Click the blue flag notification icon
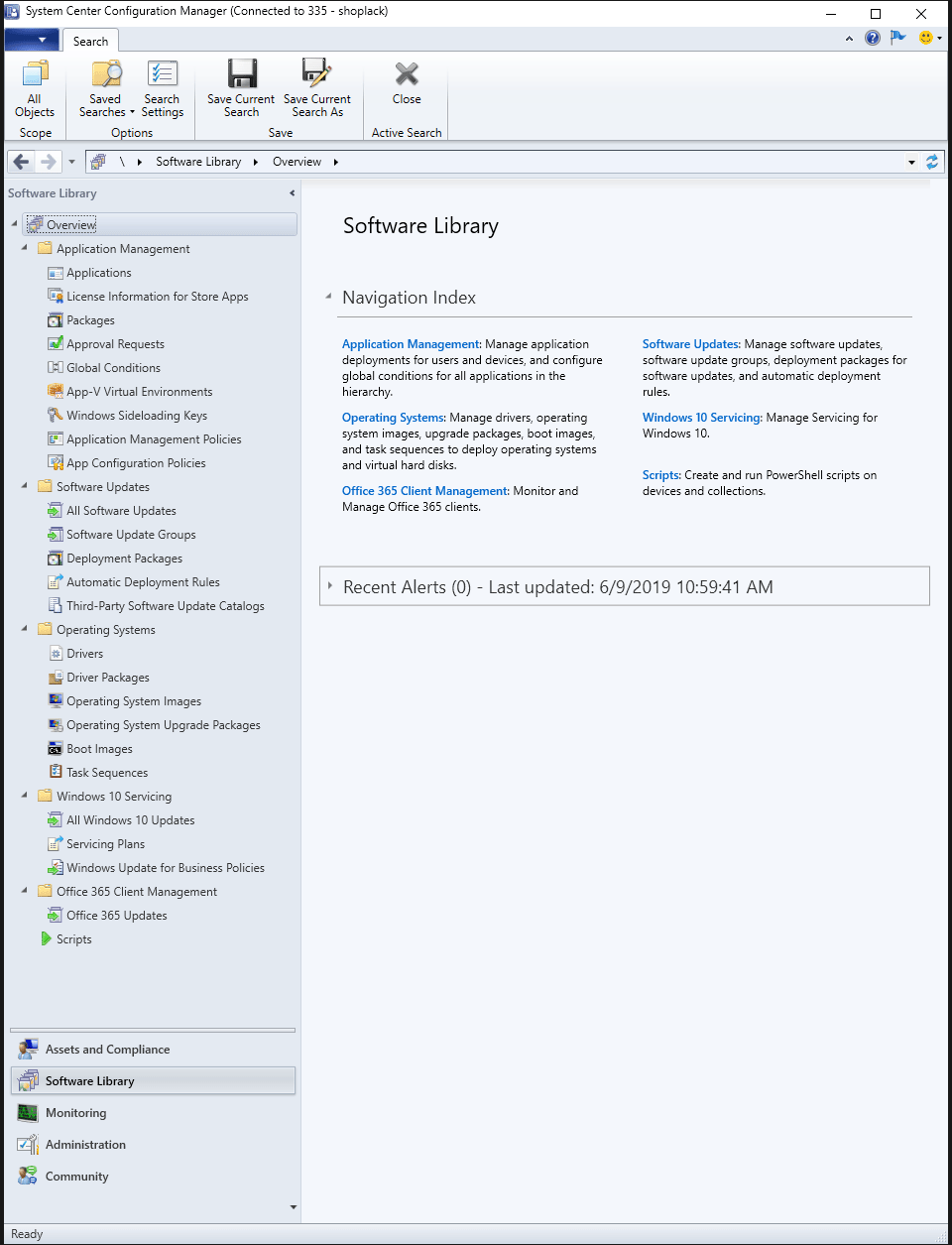This screenshot has height=1245, width=952. pos(898,38)
